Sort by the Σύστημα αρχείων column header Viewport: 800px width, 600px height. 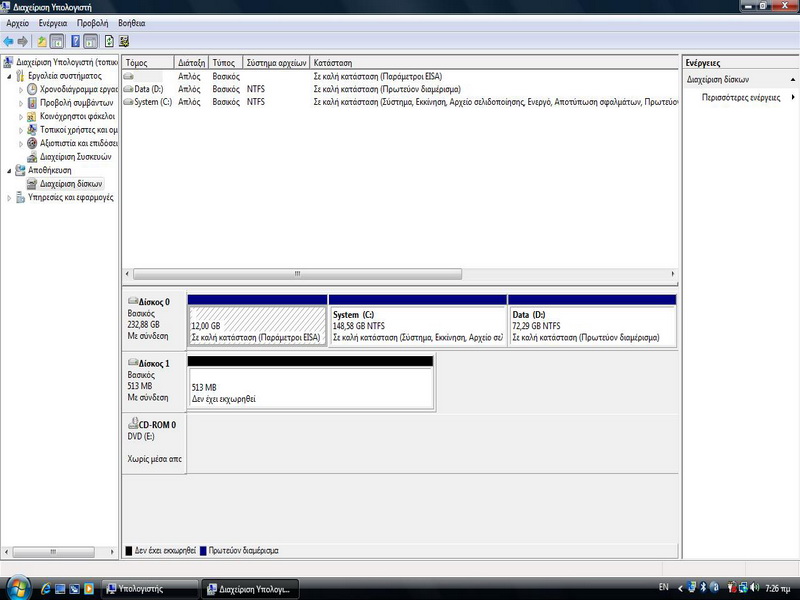tap(276, 63)
